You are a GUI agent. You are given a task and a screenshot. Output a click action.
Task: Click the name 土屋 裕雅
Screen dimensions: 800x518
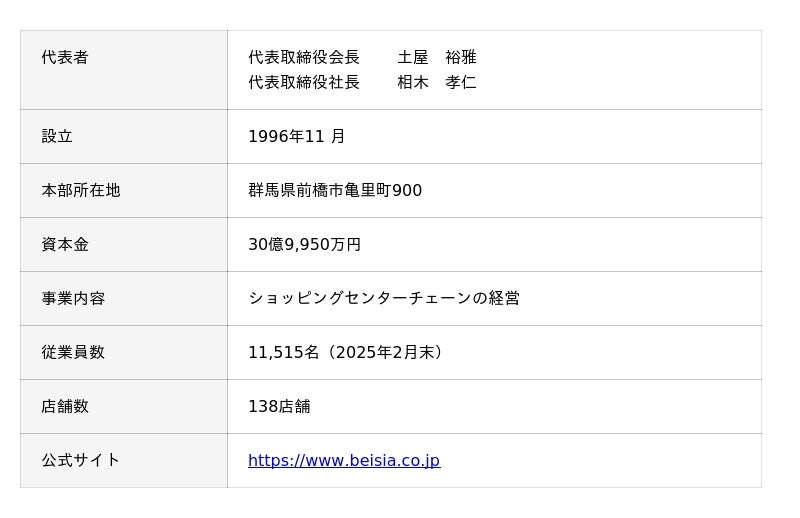[437, 58]
